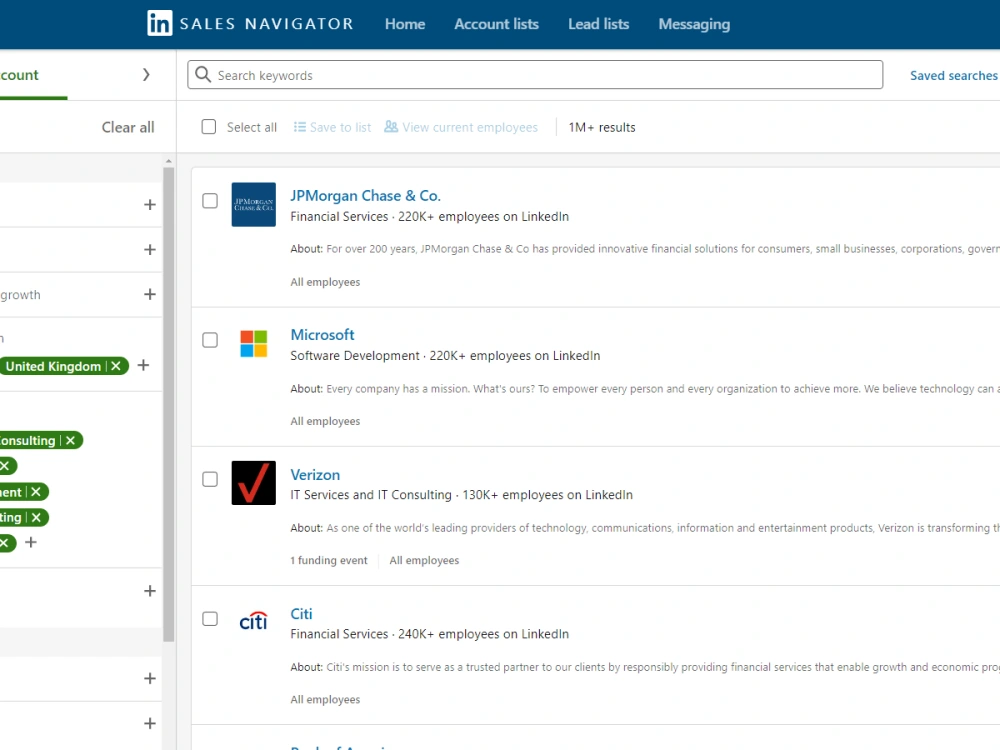Open the JPMorgan Chase logo thumbnail

[x=253, y=205]
